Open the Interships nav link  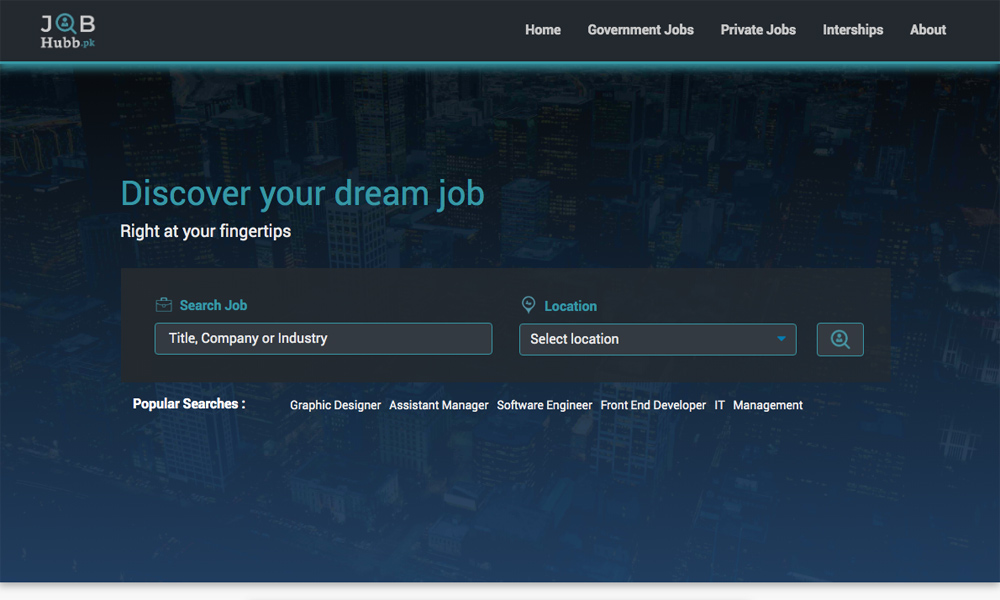852,30
